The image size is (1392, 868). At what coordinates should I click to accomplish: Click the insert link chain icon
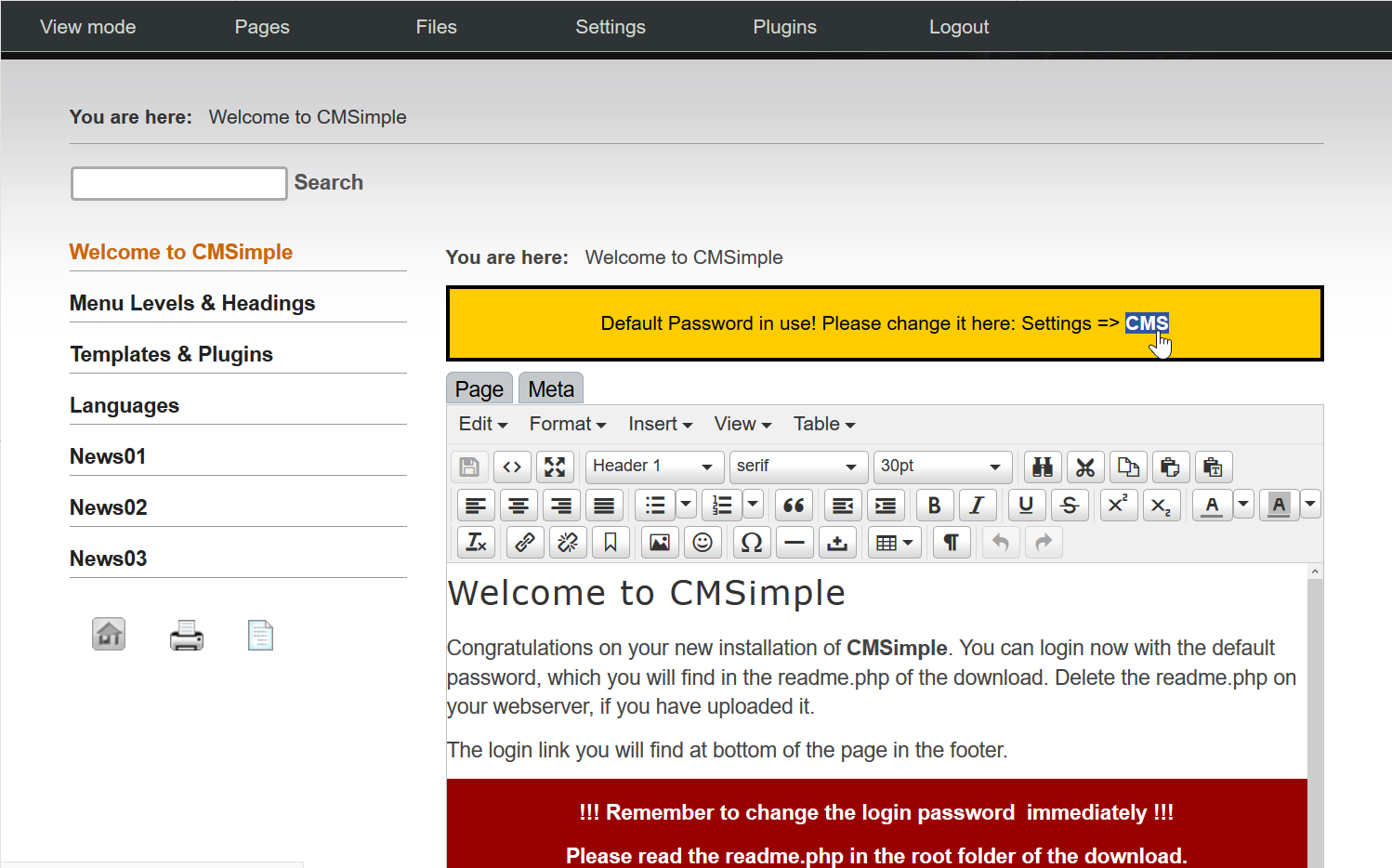click(525, 543)
